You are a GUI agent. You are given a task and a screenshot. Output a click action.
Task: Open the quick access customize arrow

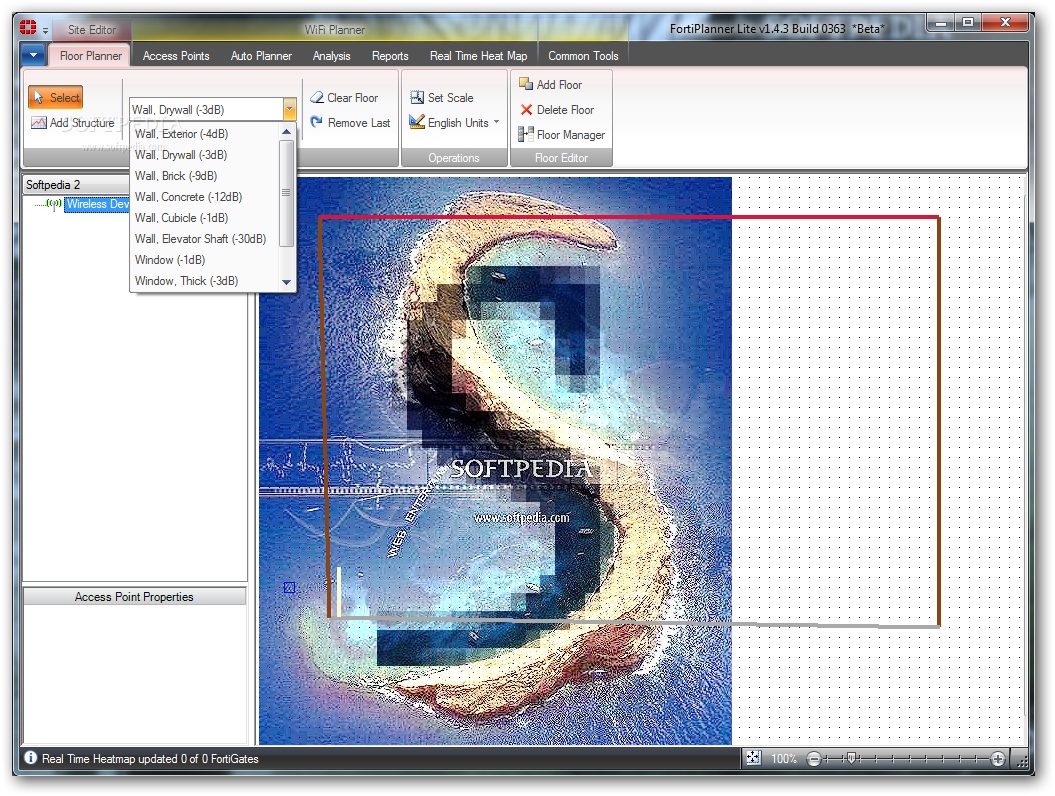tap(45, 31)
